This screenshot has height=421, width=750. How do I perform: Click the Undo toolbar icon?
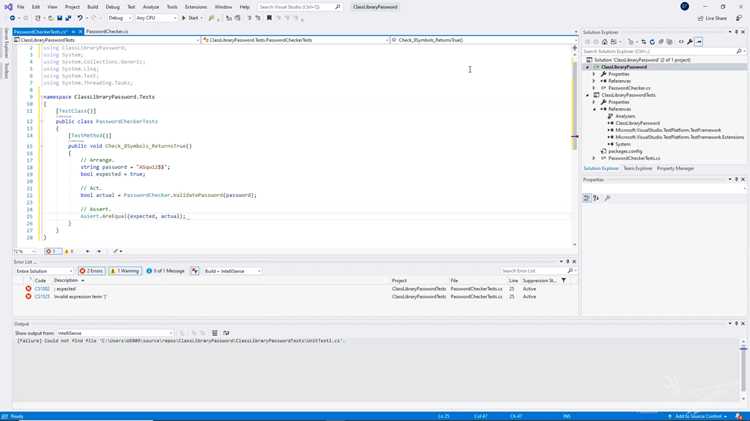click(80, 18)
